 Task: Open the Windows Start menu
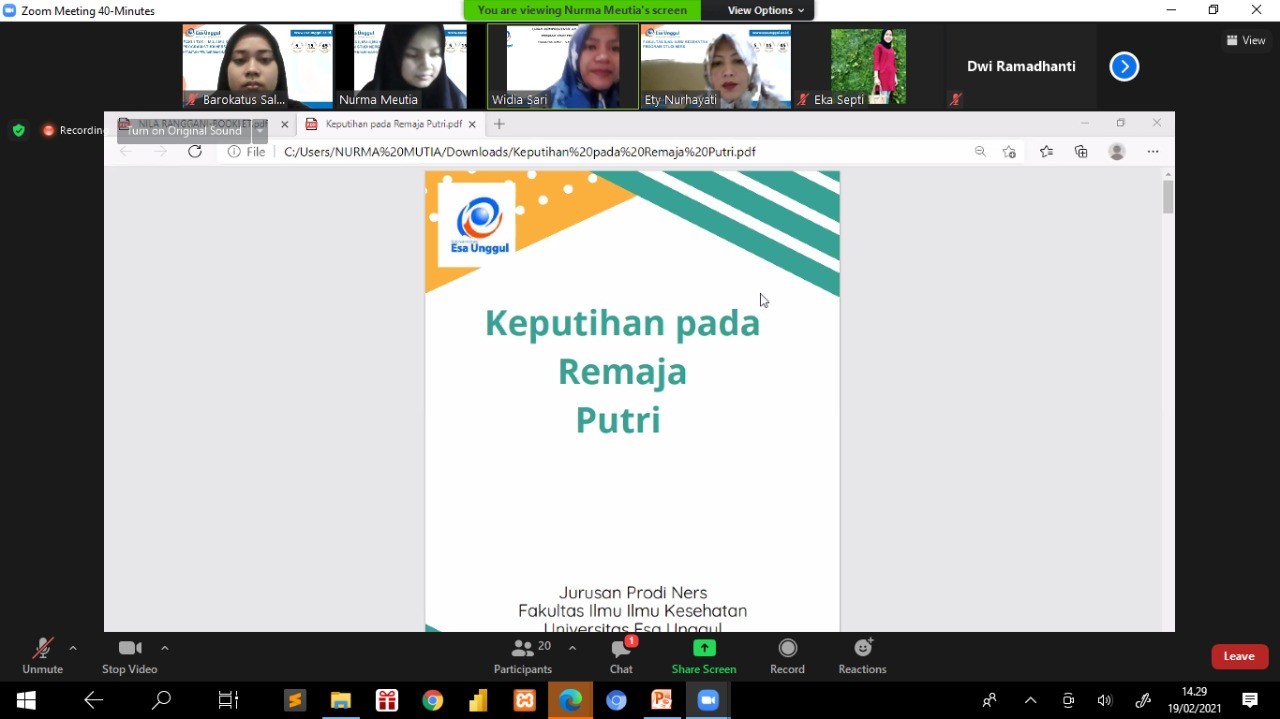coord(26,700)
